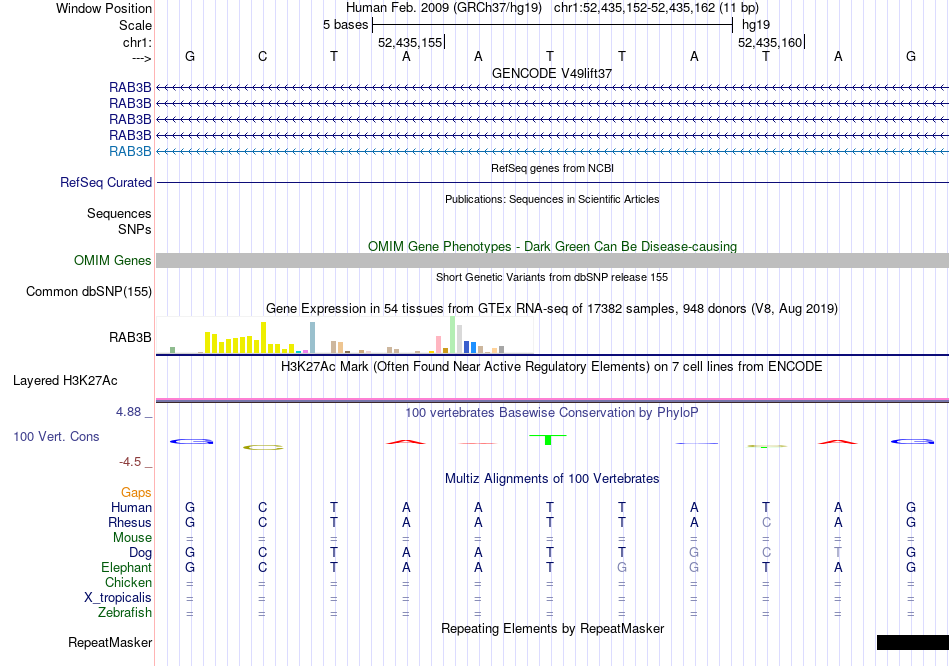Select the Chicken alignment row label
This screenshot has width=950, height=666.
[128, 582]
